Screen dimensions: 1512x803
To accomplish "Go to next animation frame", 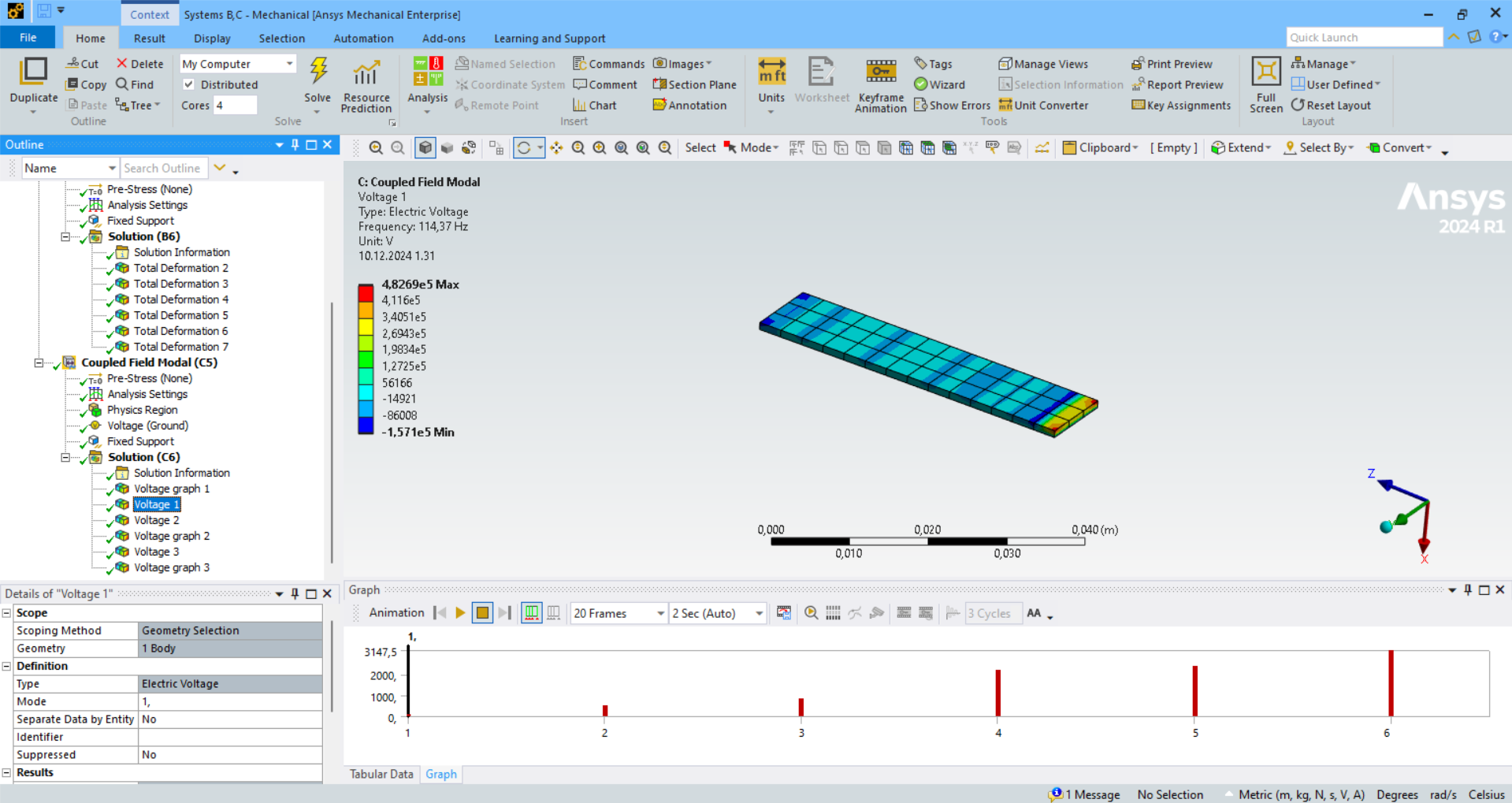I will 504,613.
